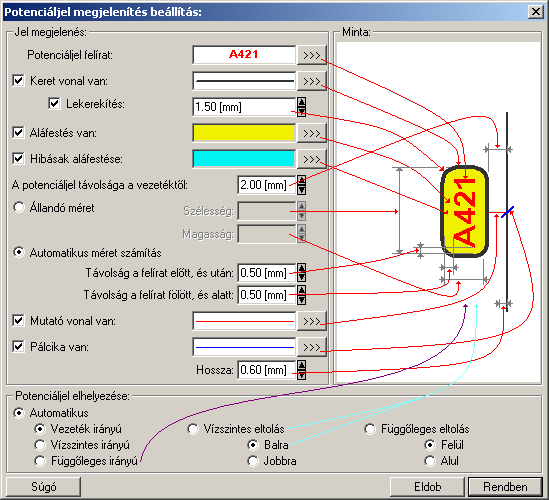Click the yellow Aláfestés color swatch
The image size is (549, 500).
(x=244, y=133)
